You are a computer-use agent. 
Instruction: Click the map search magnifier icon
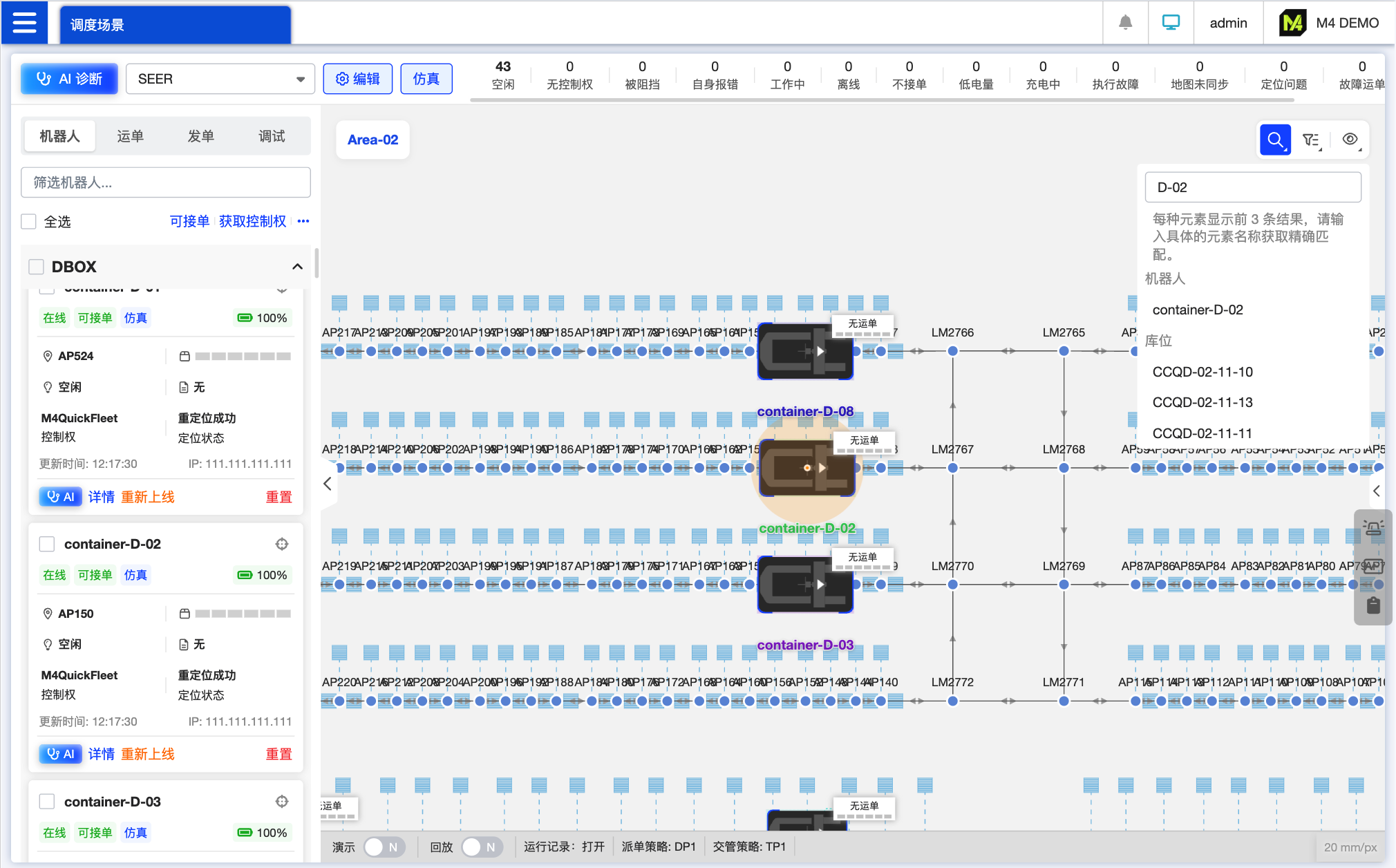(1275, 140)
